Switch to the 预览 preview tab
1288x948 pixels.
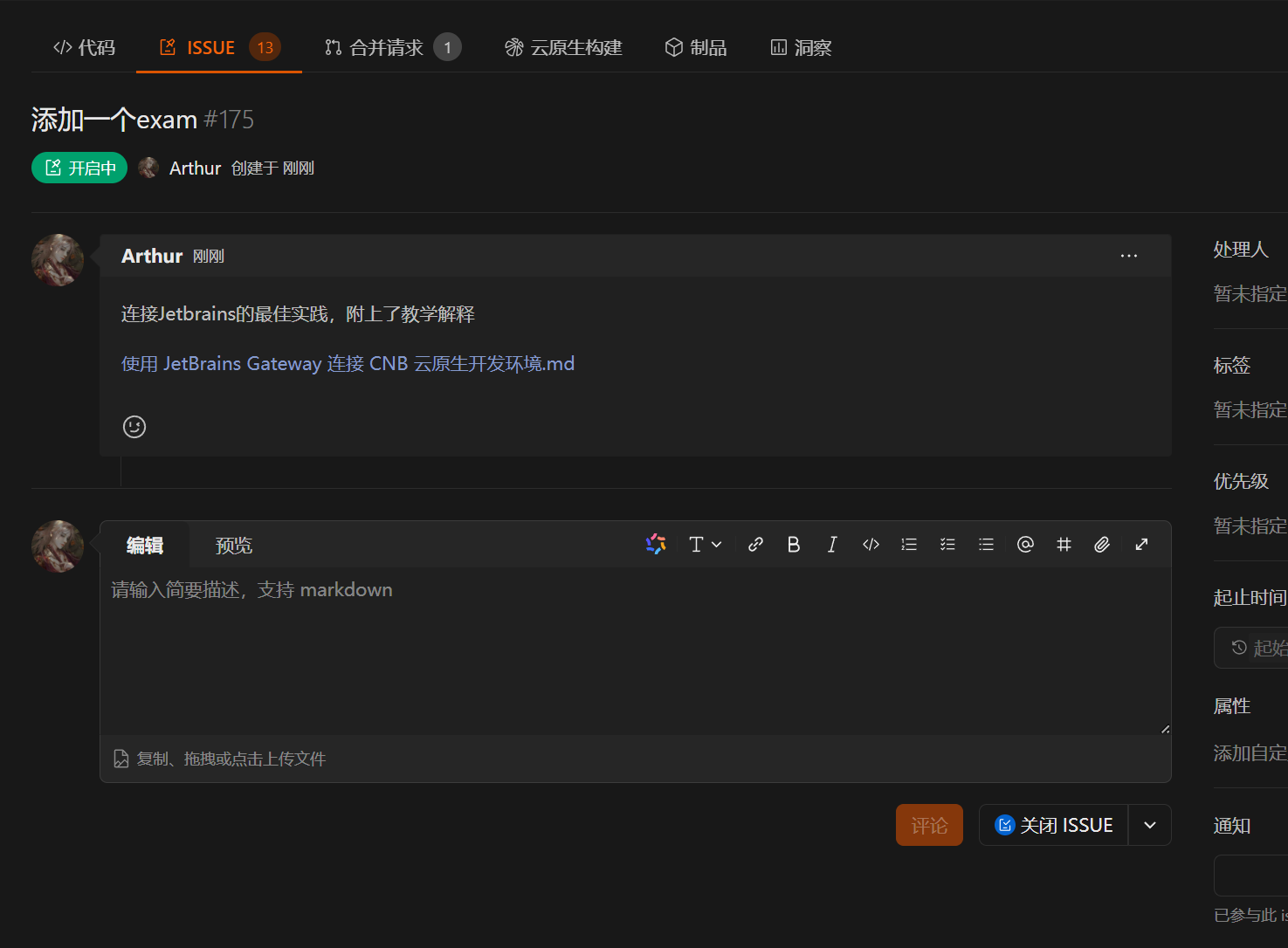click(x=234, y=546)
